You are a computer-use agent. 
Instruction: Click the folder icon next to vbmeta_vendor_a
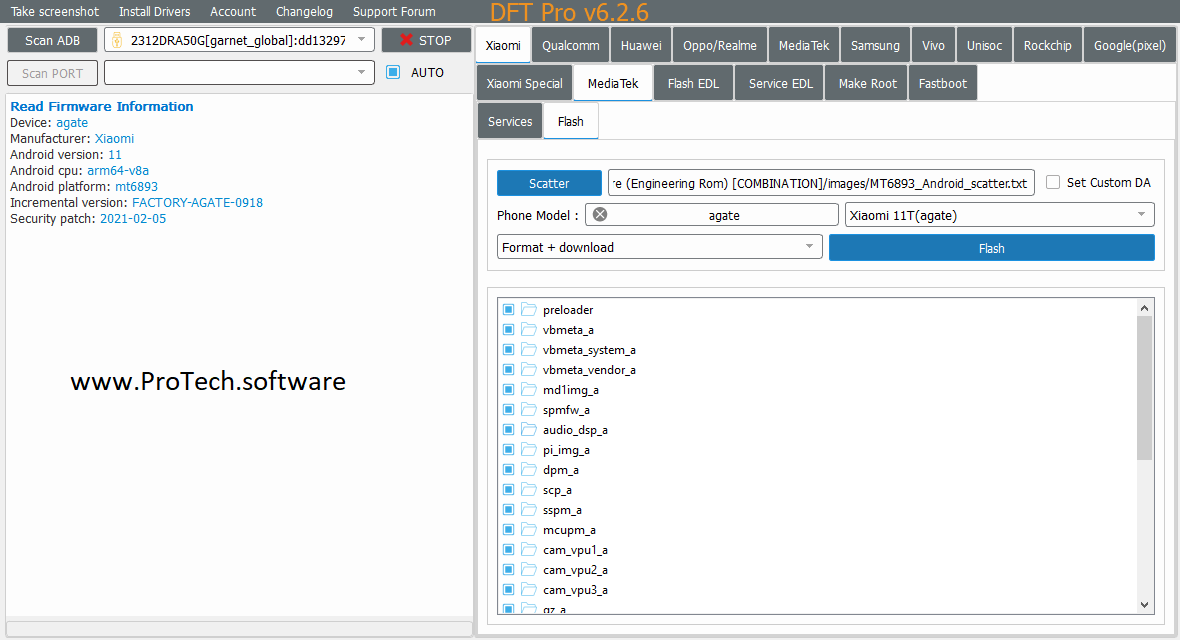tap(529, 370)
